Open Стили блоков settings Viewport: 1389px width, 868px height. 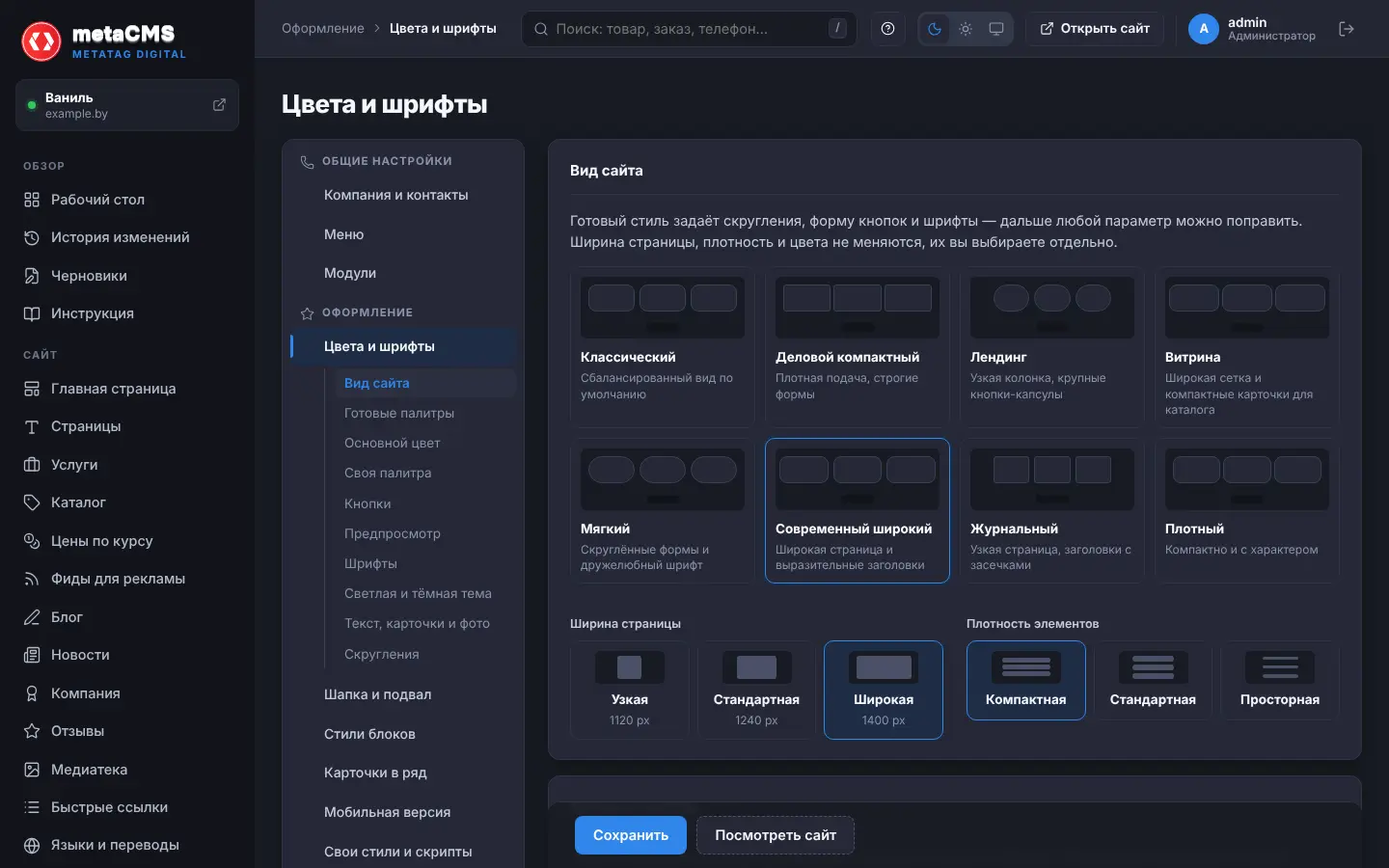click(369, 734)
